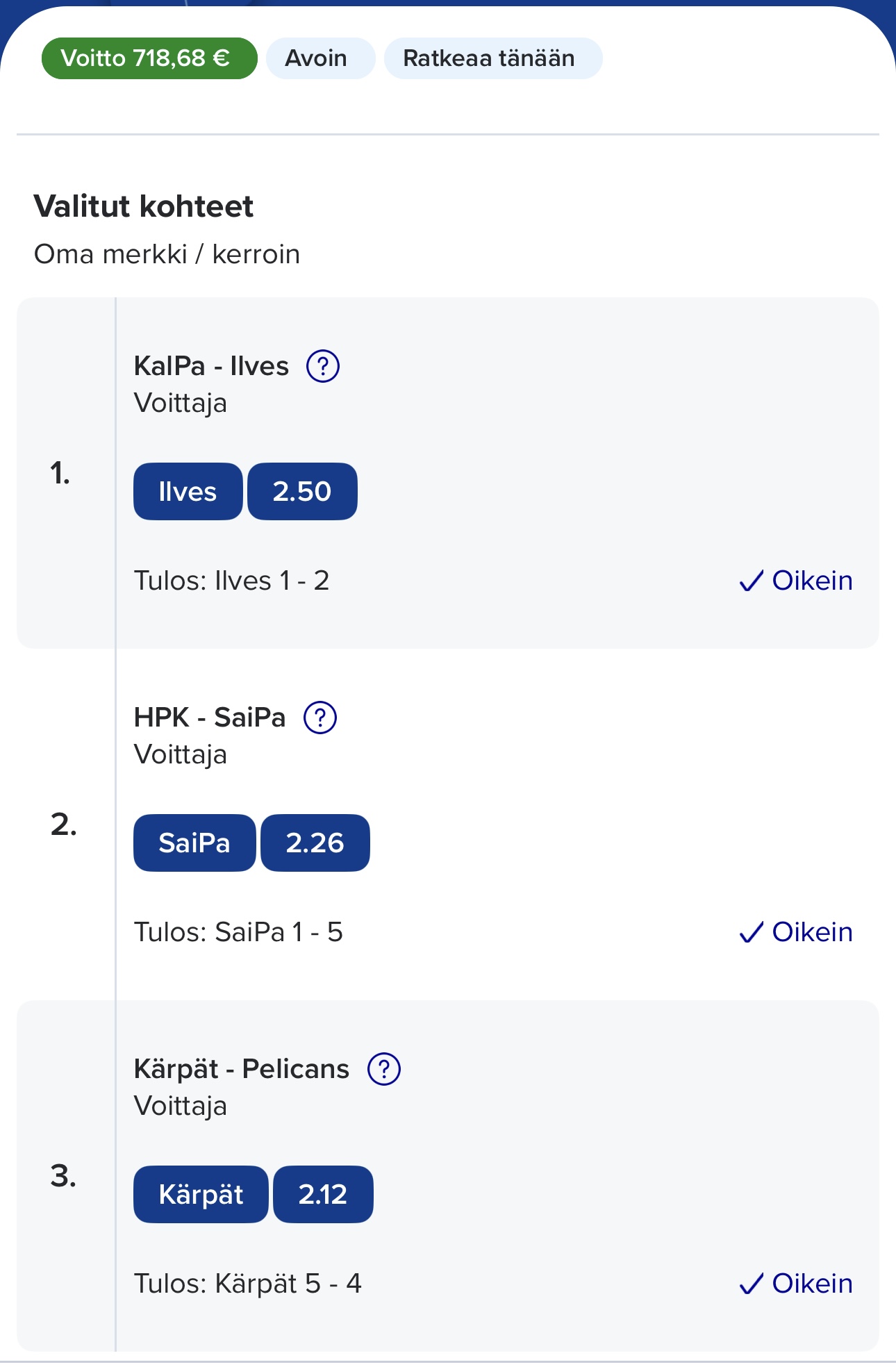Viewport: 896px width, 1367px height.
Task: Click Oikein checkmark for KalPa - Ilves result
Action: tap(796, 581)
